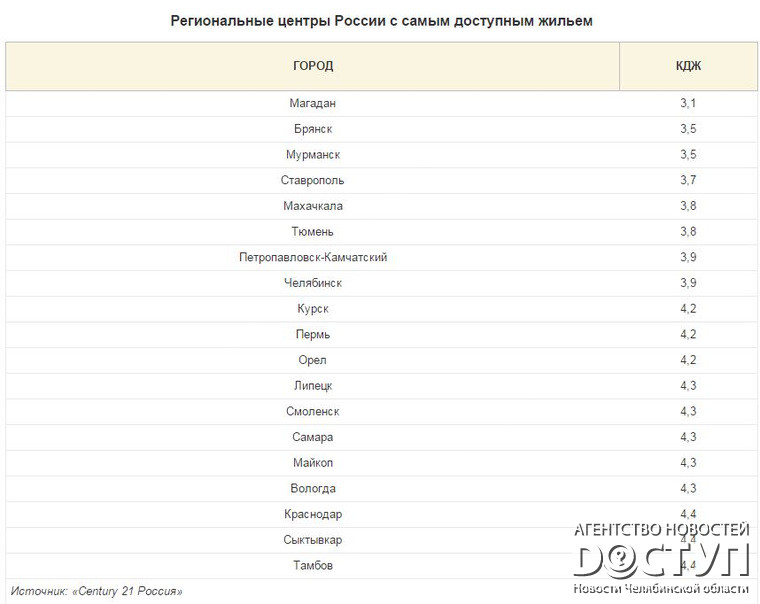Screen dimensions: 760x604
Task: Click on Мурманск in the table
Action: [x=313, y=155]
